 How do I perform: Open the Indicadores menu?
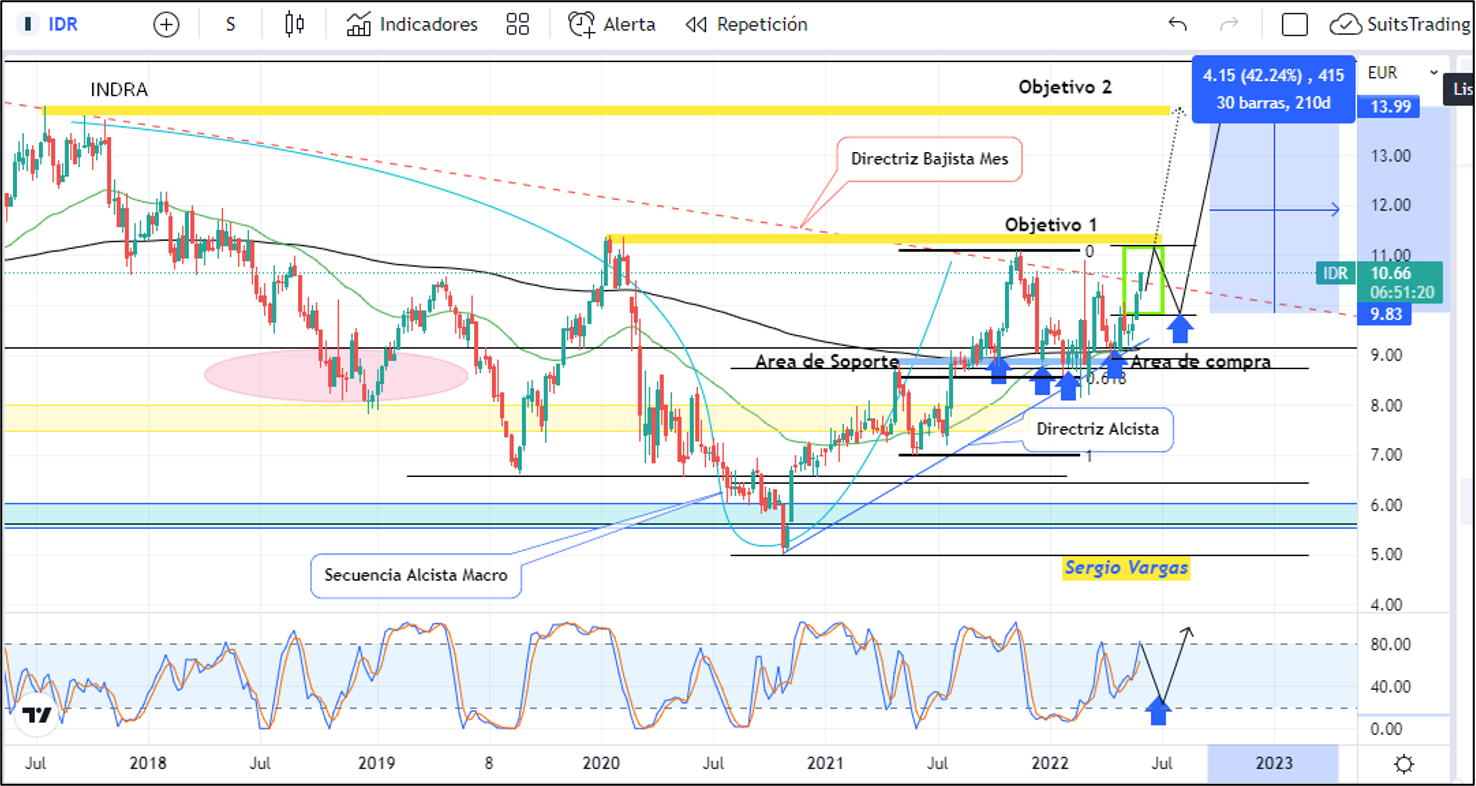click(x=412, y=25)
